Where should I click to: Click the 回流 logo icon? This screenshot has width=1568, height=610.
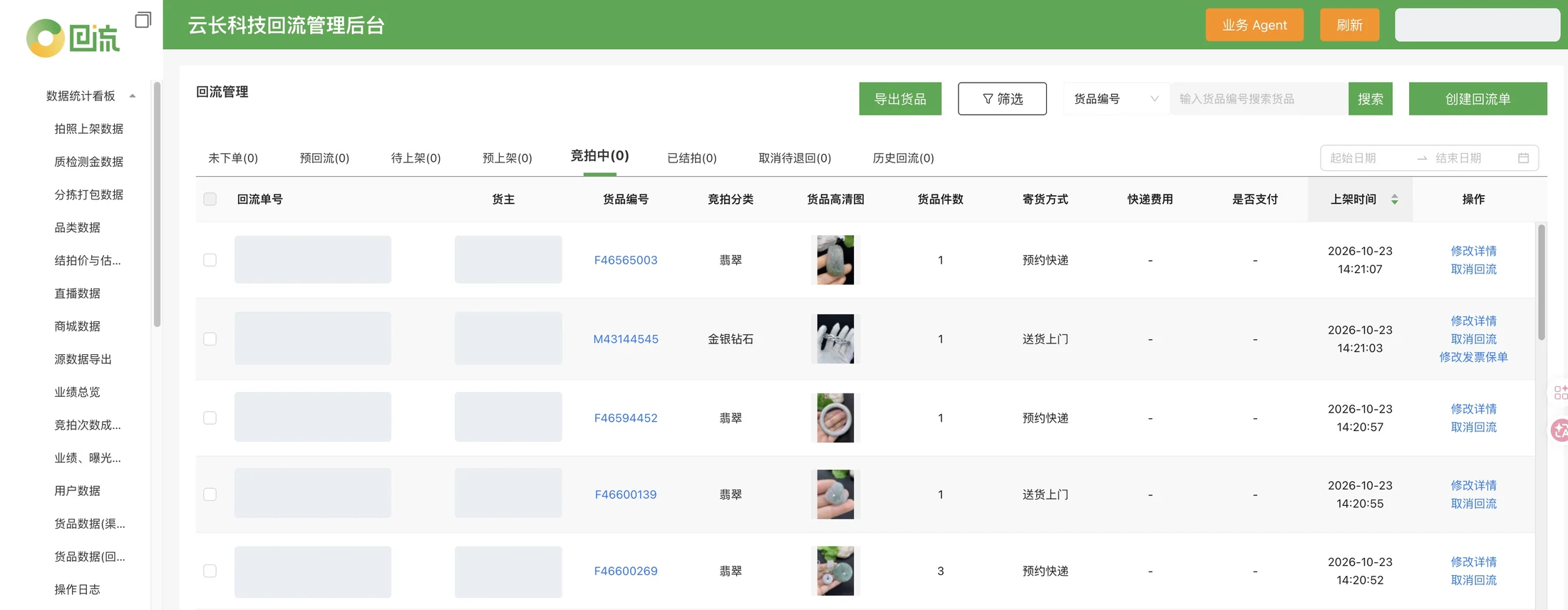point(73,38)
